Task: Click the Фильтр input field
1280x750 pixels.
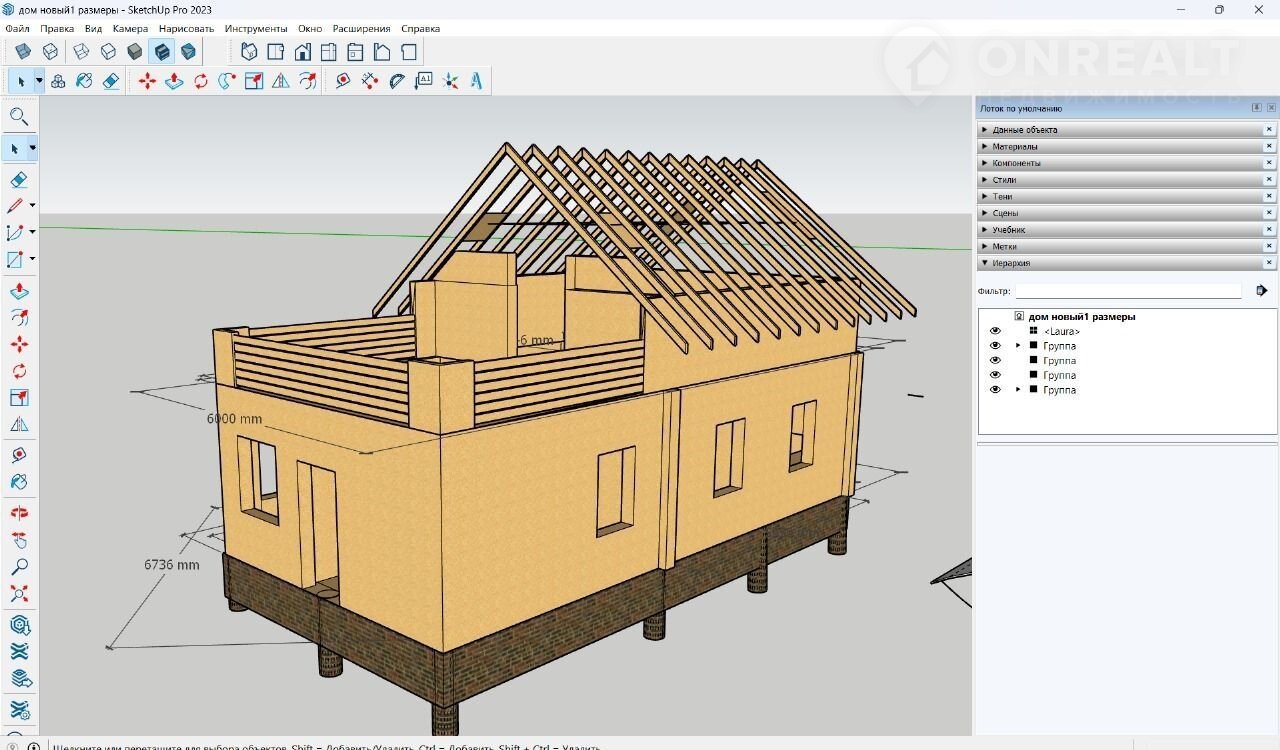Action: 1128,291
